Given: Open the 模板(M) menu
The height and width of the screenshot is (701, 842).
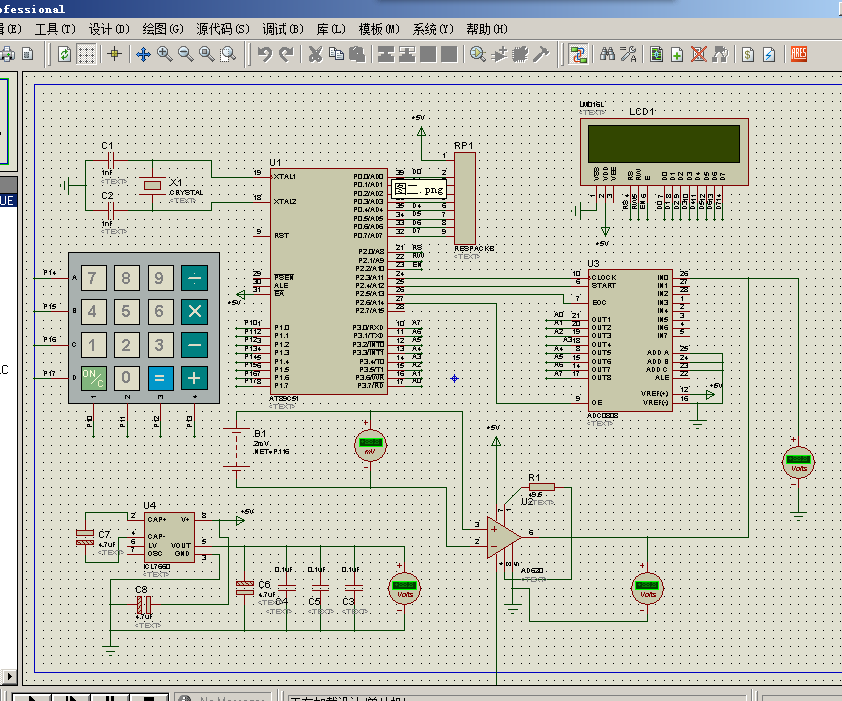Looking at the screenshot, I should coord(379,29).
